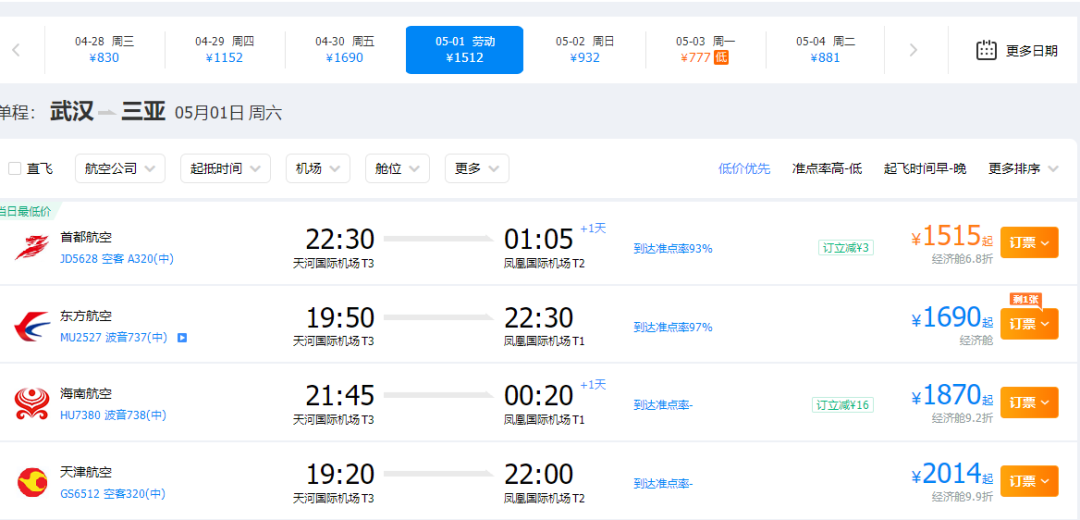Select the 04-30 周五 ¥1690 date tab

coord(345,50)
